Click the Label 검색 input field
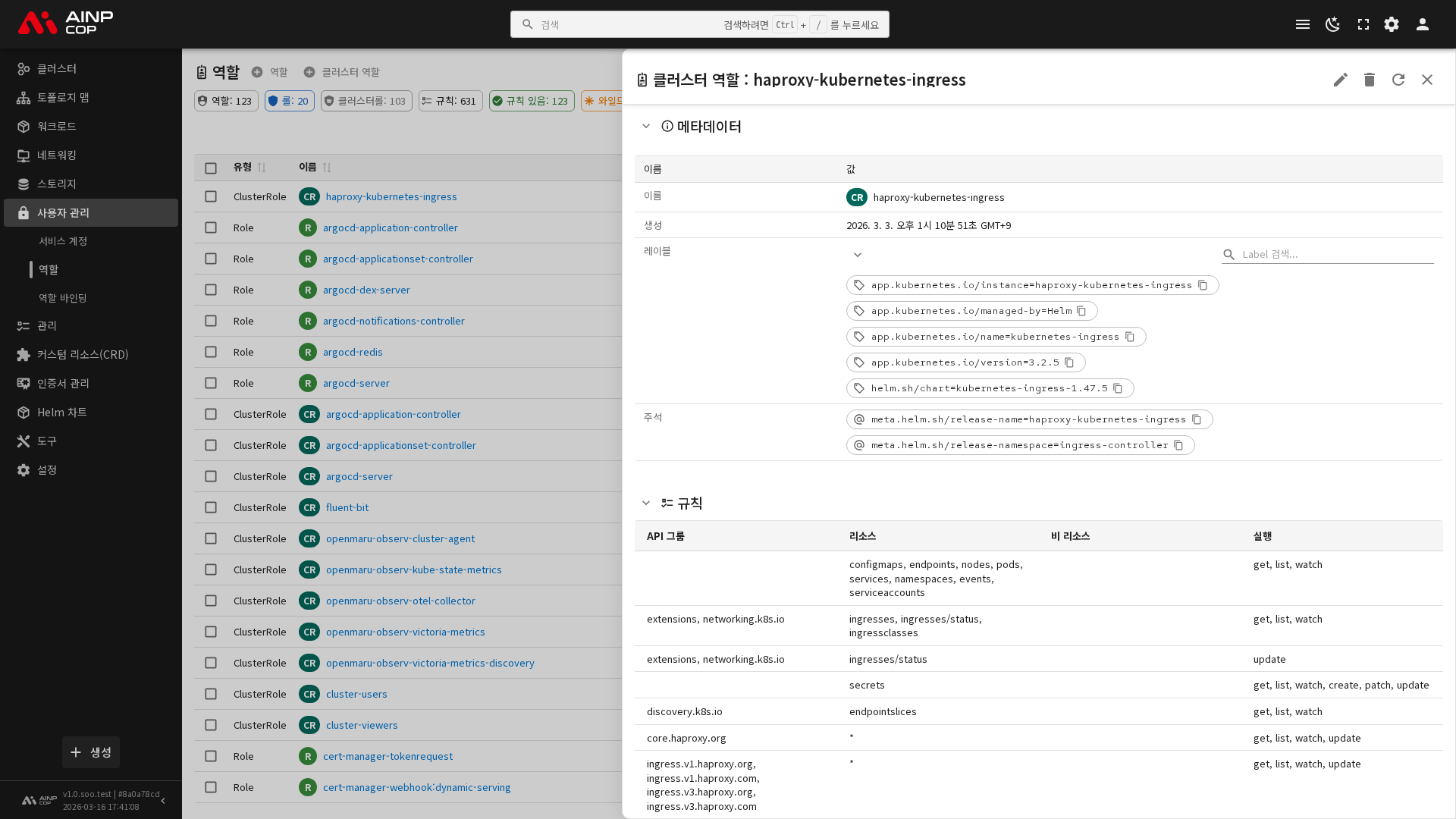The width and height of the screenshot is (1456, 819). (x=1335, y=254)
